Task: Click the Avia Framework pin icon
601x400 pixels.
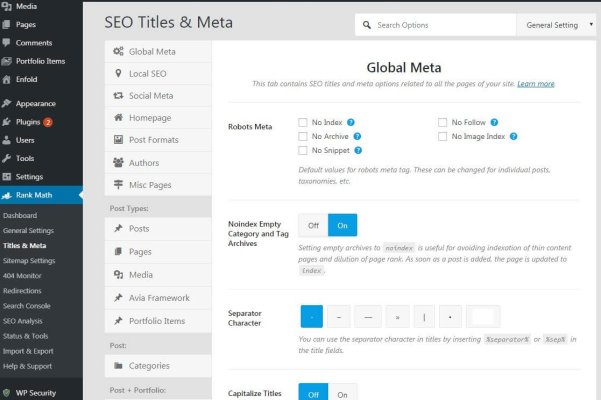Action: click(118, 297)
